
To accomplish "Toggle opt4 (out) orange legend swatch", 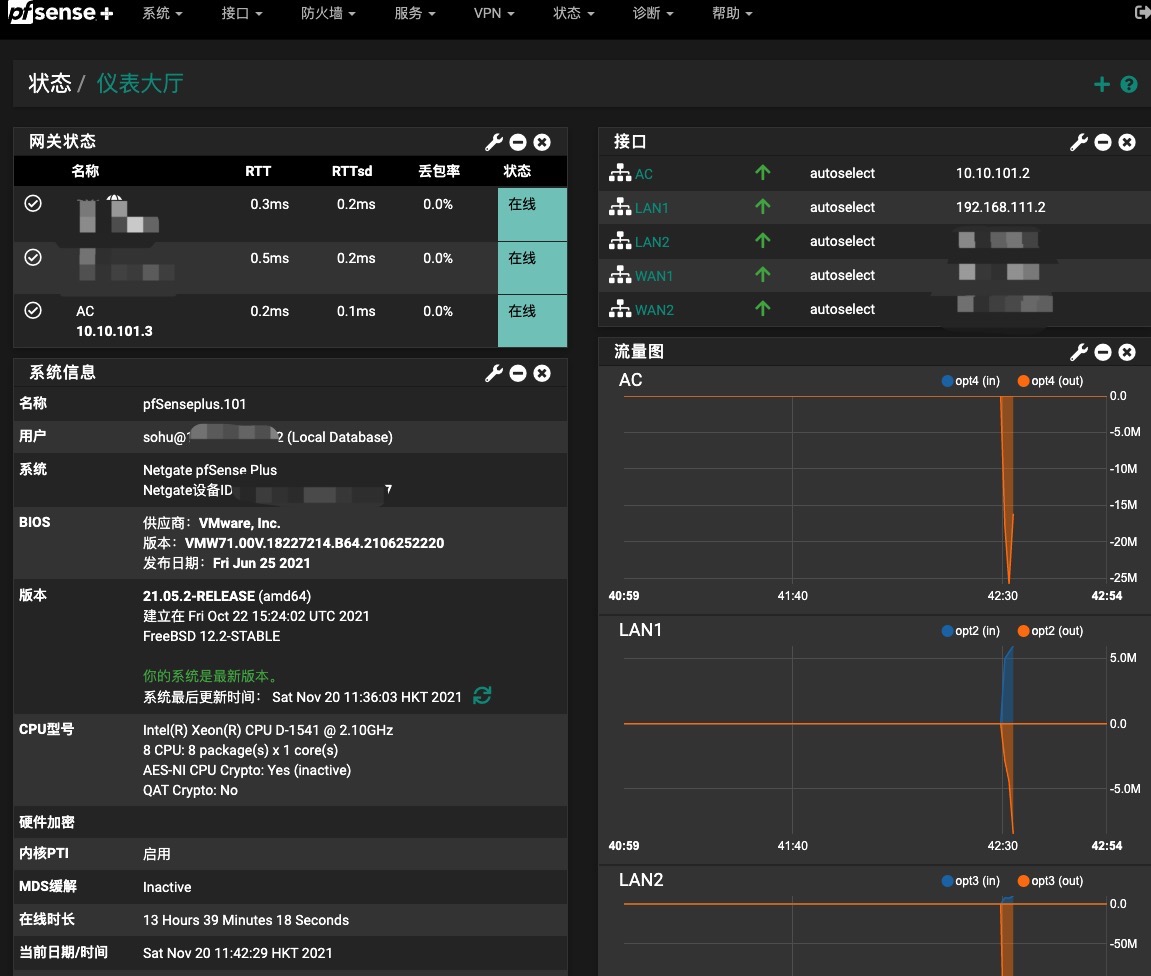I will tap(1023, 381).
